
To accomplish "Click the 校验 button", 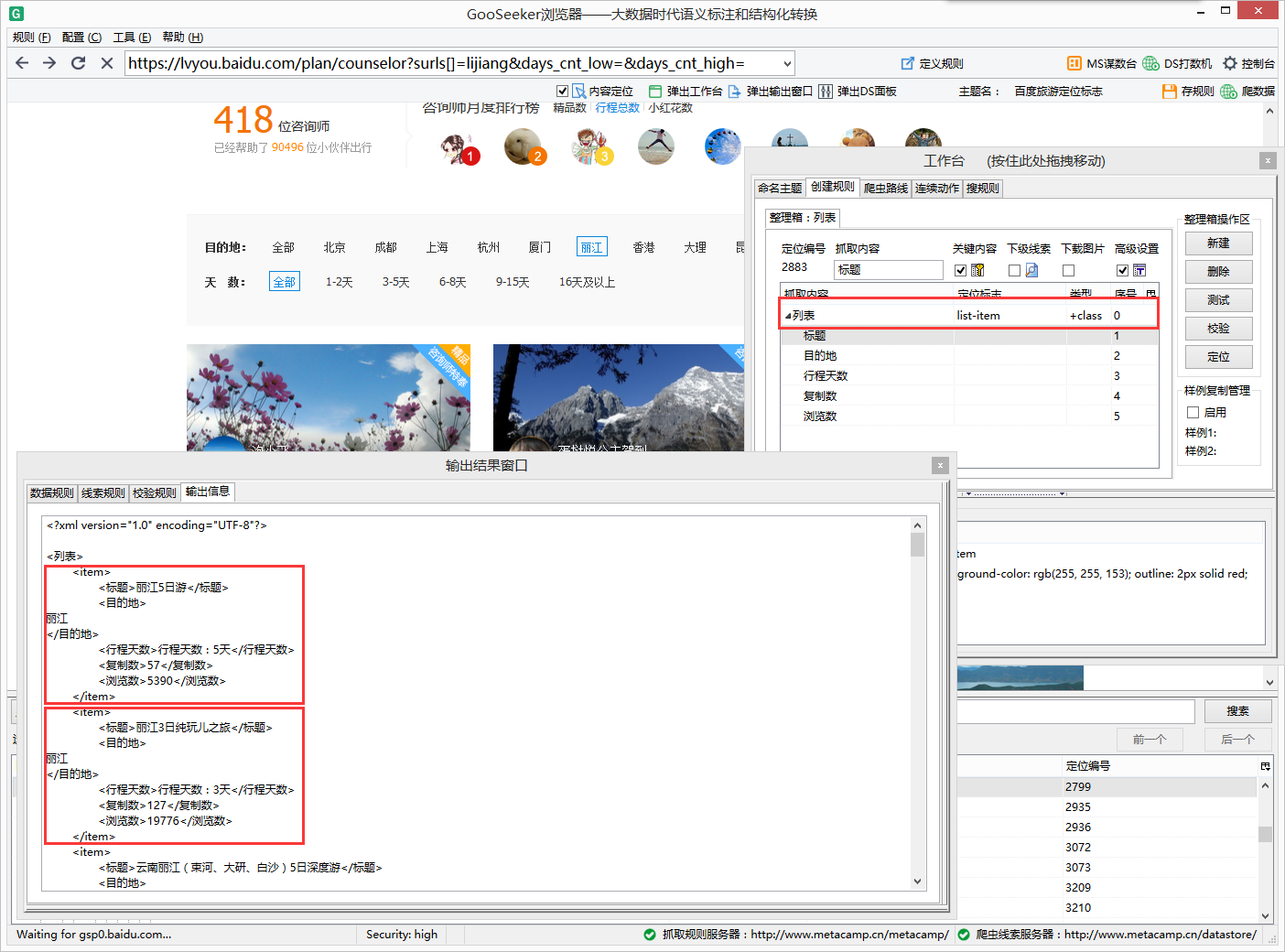I will pos(1218,329).
